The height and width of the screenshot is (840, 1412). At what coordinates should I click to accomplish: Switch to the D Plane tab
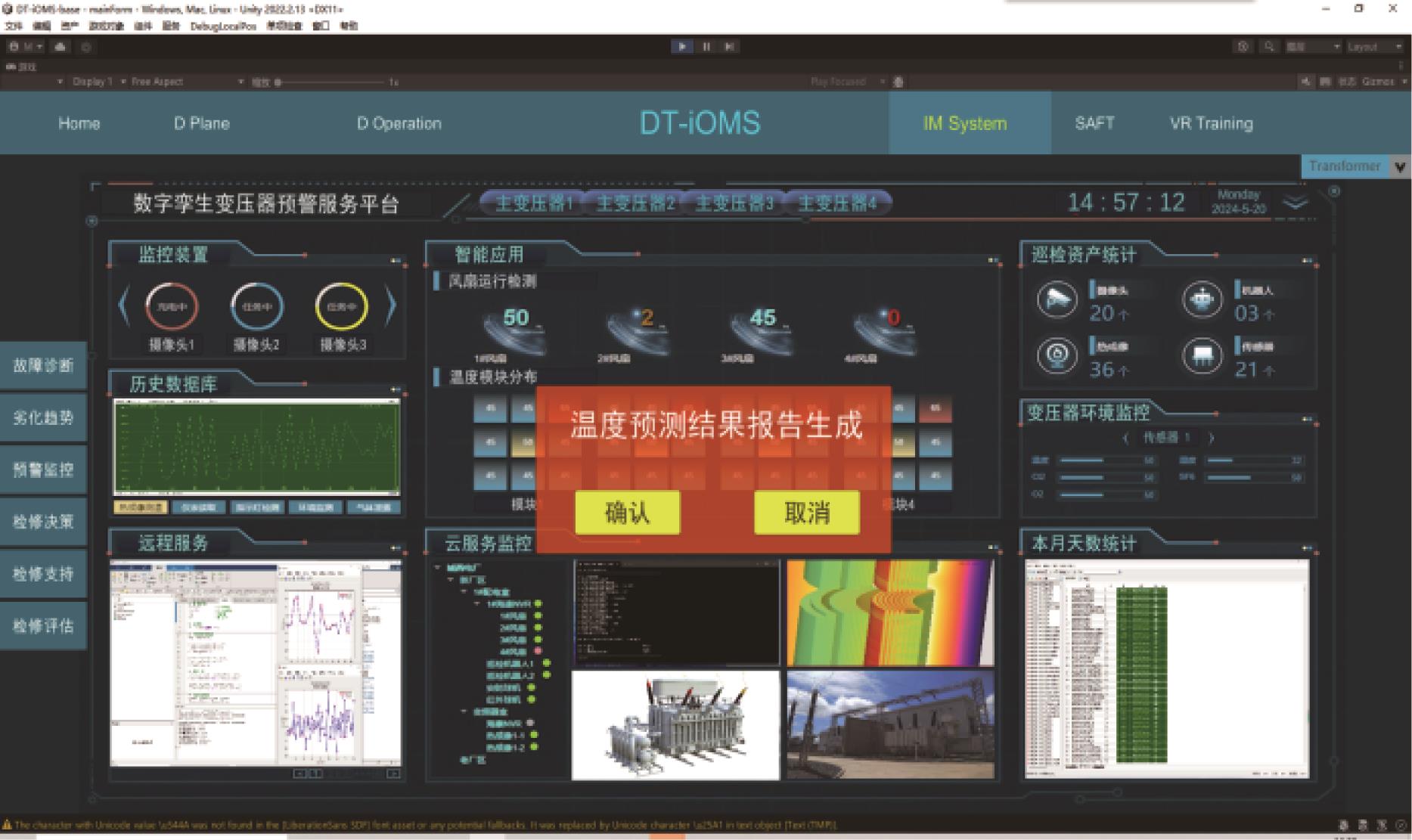point(202,123)
